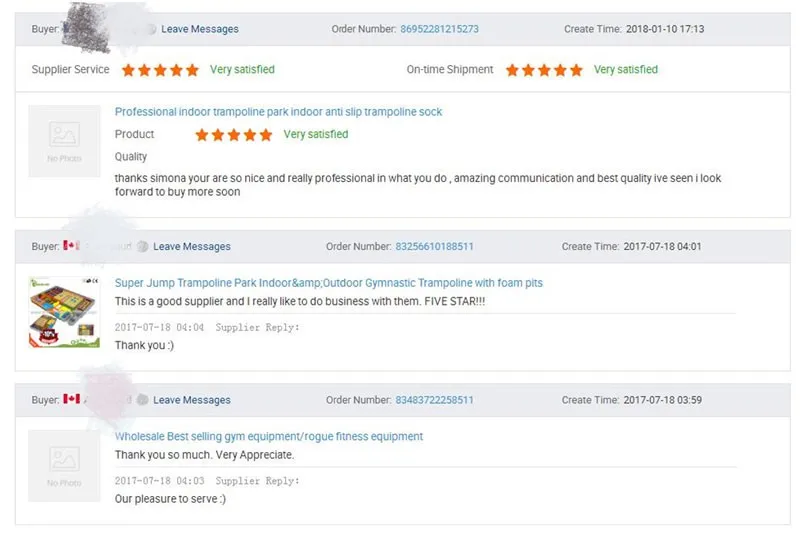The height and width of the screenshot is (535, 800).
Task: Open the Wholesale Best selling gym equipment link
Action: click(x=269, y=437)
